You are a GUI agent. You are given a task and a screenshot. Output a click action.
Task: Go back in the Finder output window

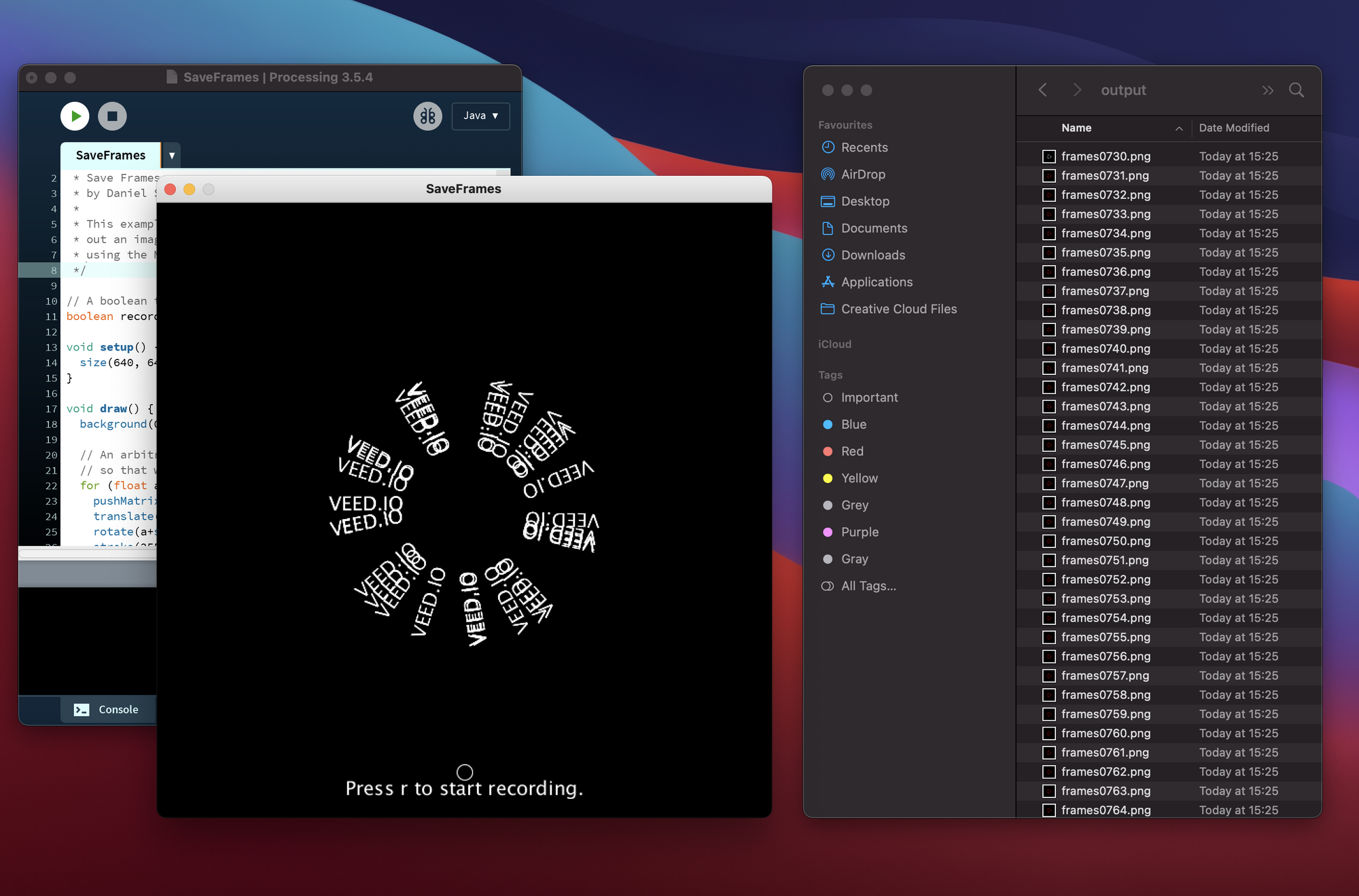coord(1042,90)
